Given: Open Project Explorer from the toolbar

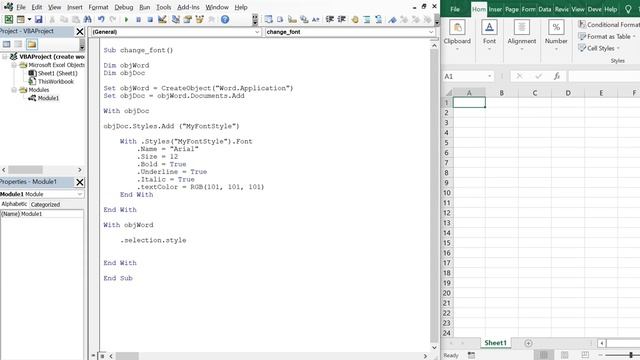Looking at the screenshot, I should point(176,19).
